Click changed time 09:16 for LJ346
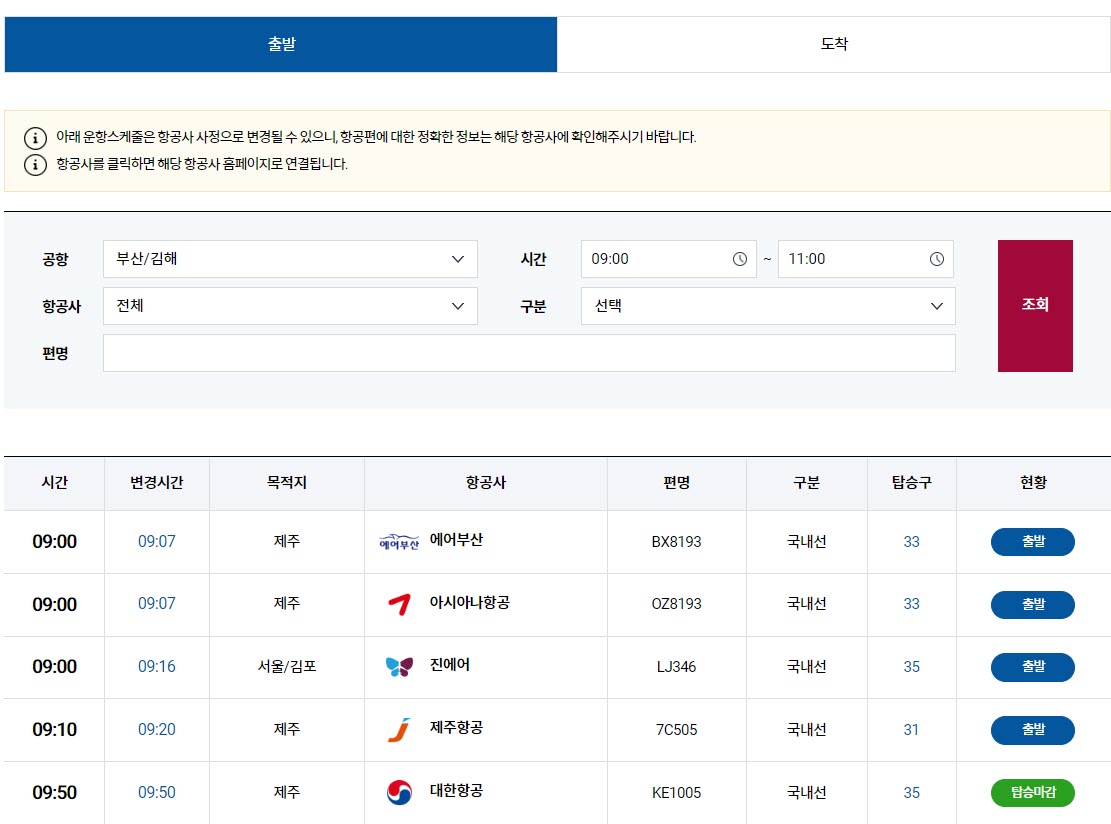This screenshot has width=1111, height=824. pos(157,667)
